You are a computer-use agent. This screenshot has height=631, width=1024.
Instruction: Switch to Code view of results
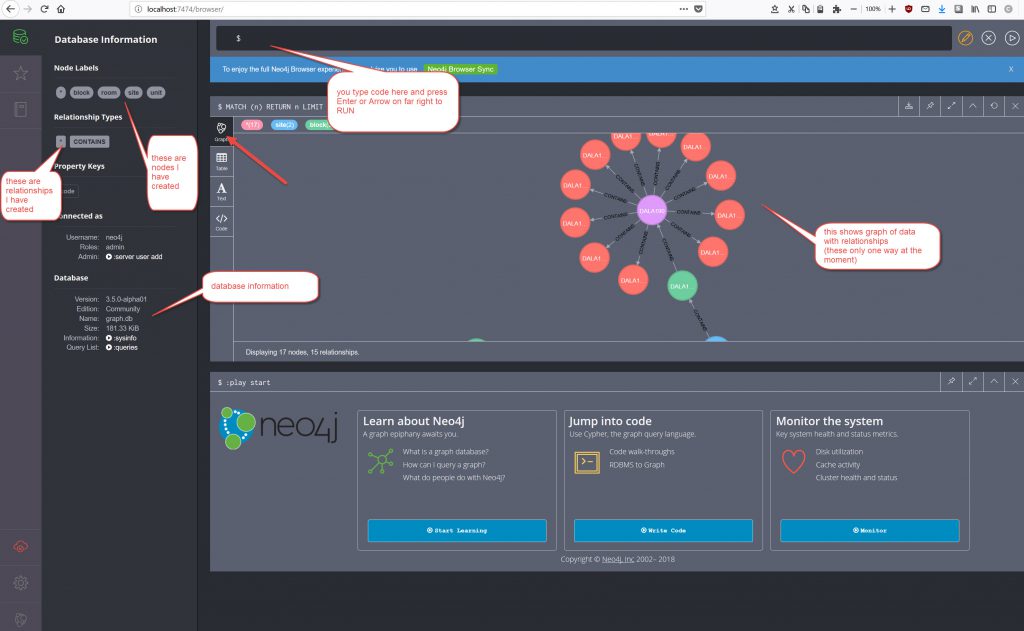tap(221, 221)
